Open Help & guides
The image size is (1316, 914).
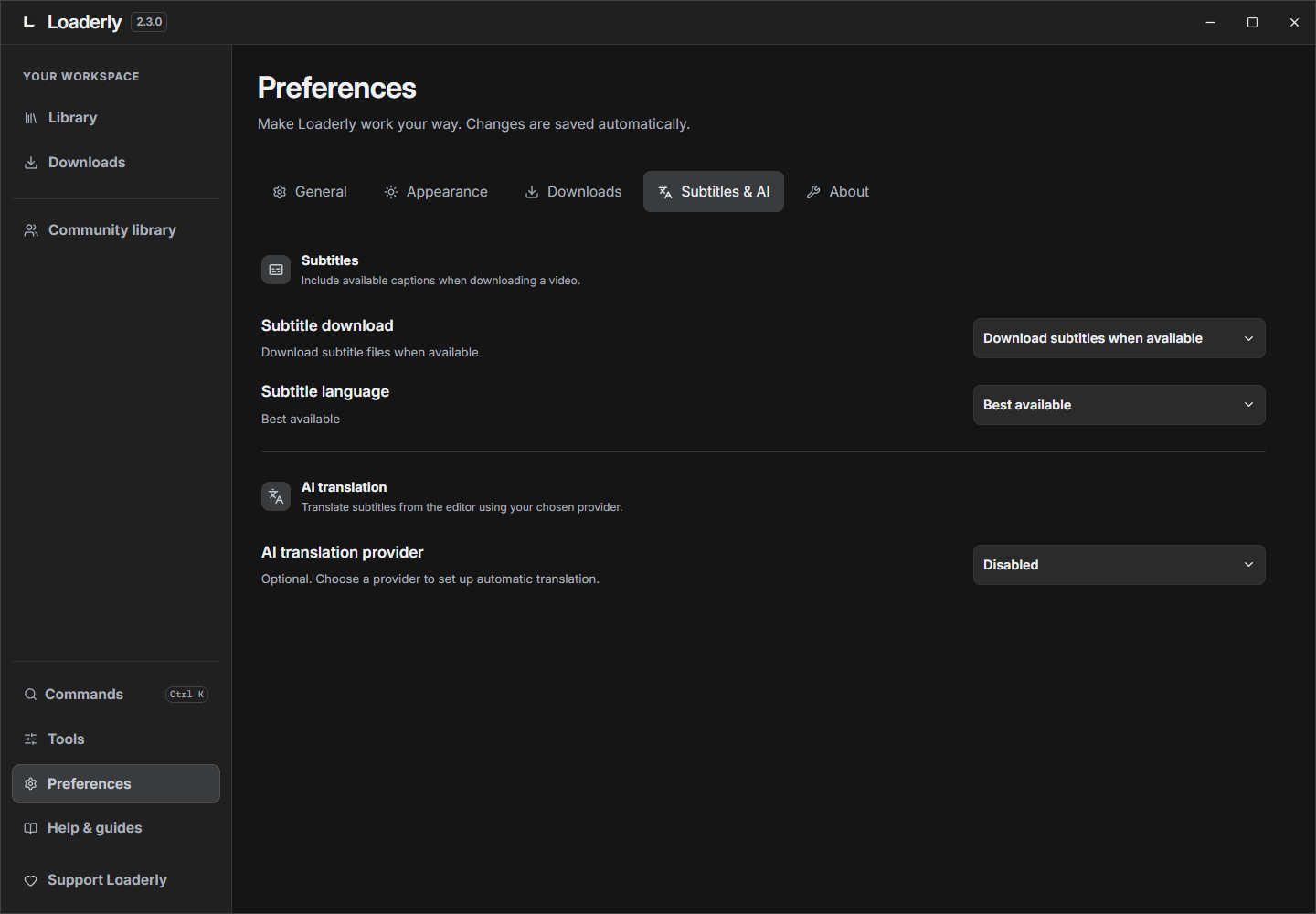[x=116, y=828]
